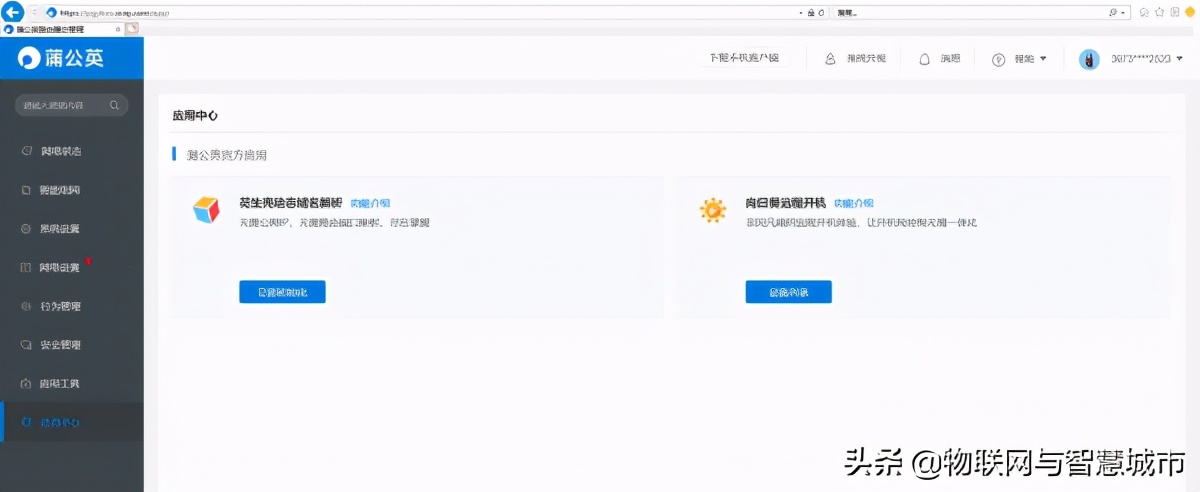Open feature intro link beside cube app title
This screenshot has width=1200, height=492.
coord(368,203)
